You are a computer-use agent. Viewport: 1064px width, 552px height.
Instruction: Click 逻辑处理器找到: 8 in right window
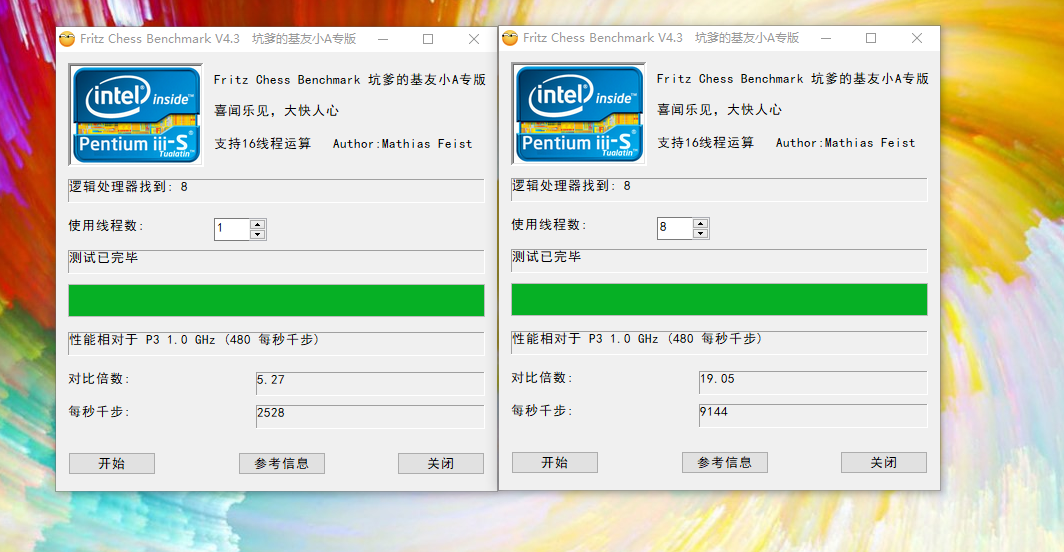pos(719,189)
